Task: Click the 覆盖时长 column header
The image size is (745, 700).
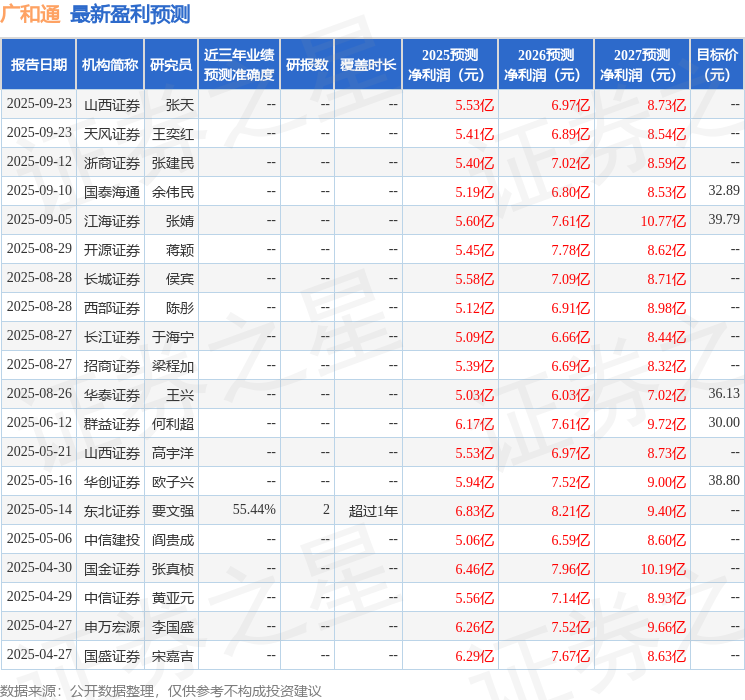Action: 368,64
